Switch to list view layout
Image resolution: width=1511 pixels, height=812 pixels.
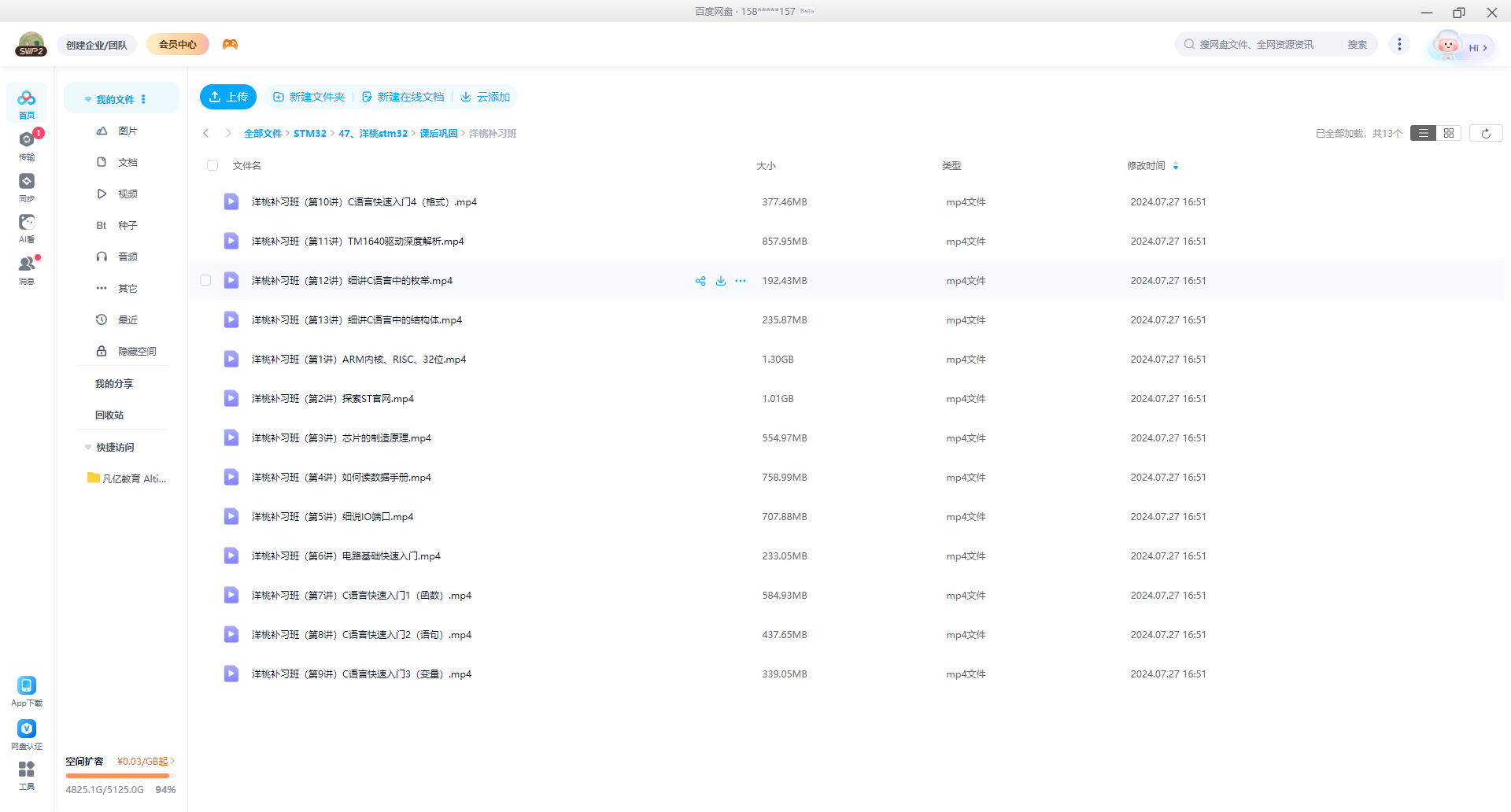(1423, 134)
